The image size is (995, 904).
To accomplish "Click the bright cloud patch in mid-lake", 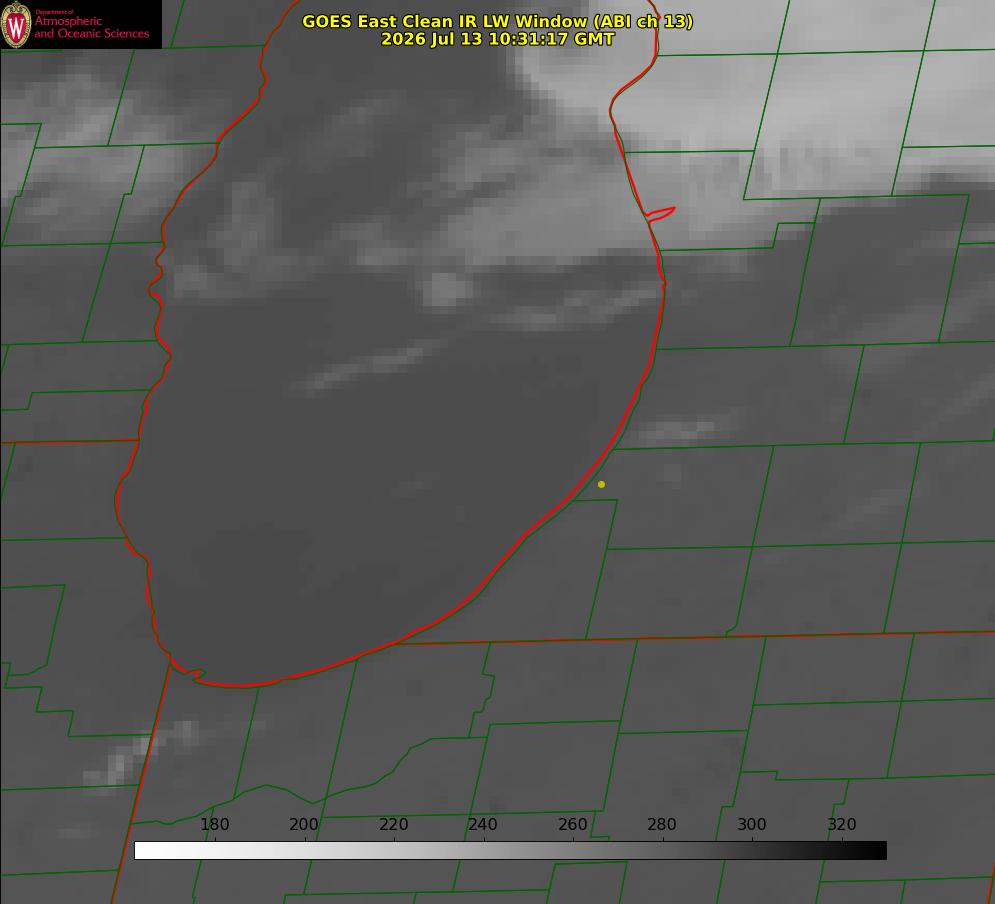I will [x=445, y=289].
